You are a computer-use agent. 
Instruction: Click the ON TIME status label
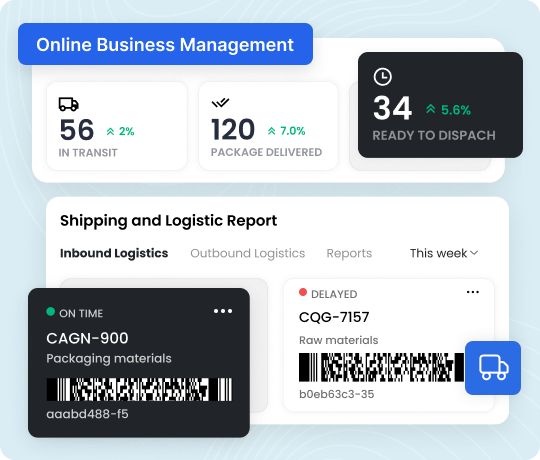pyautogui.click(x=81, y=314)
